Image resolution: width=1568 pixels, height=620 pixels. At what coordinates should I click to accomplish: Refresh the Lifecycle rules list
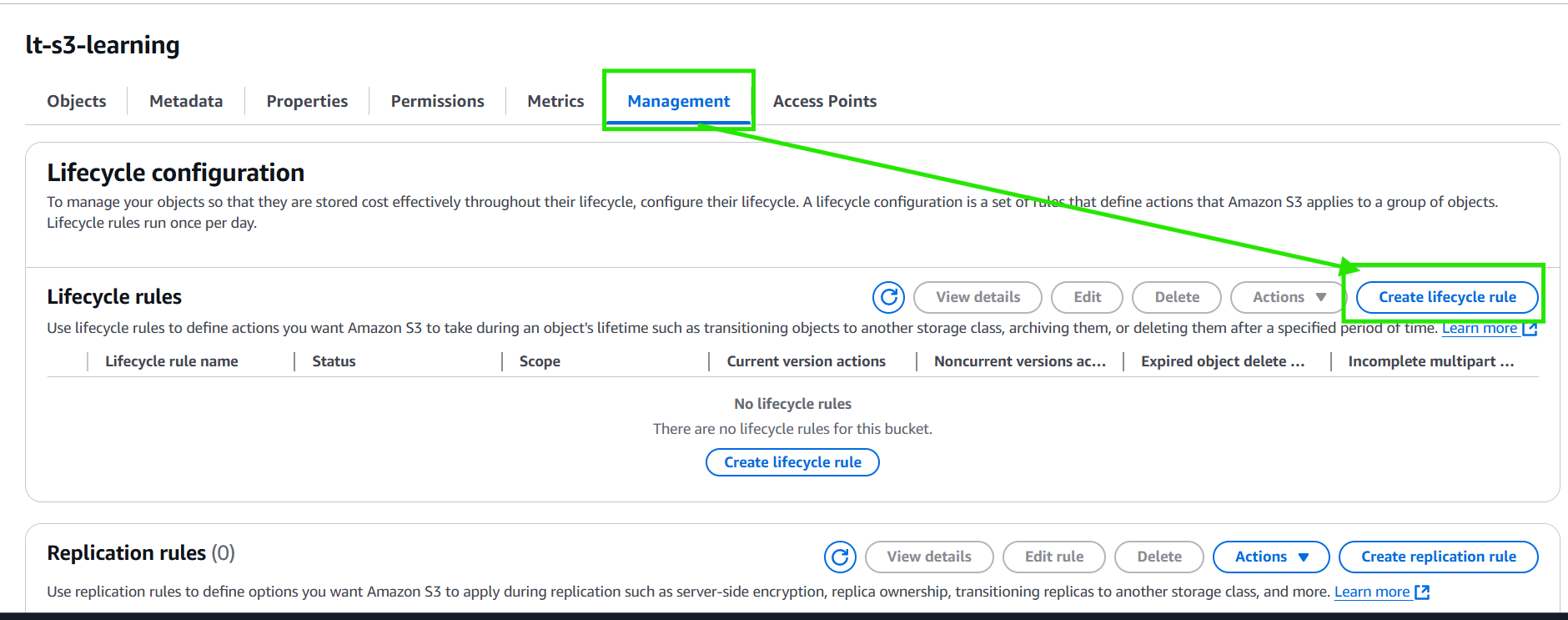[888, 297]
